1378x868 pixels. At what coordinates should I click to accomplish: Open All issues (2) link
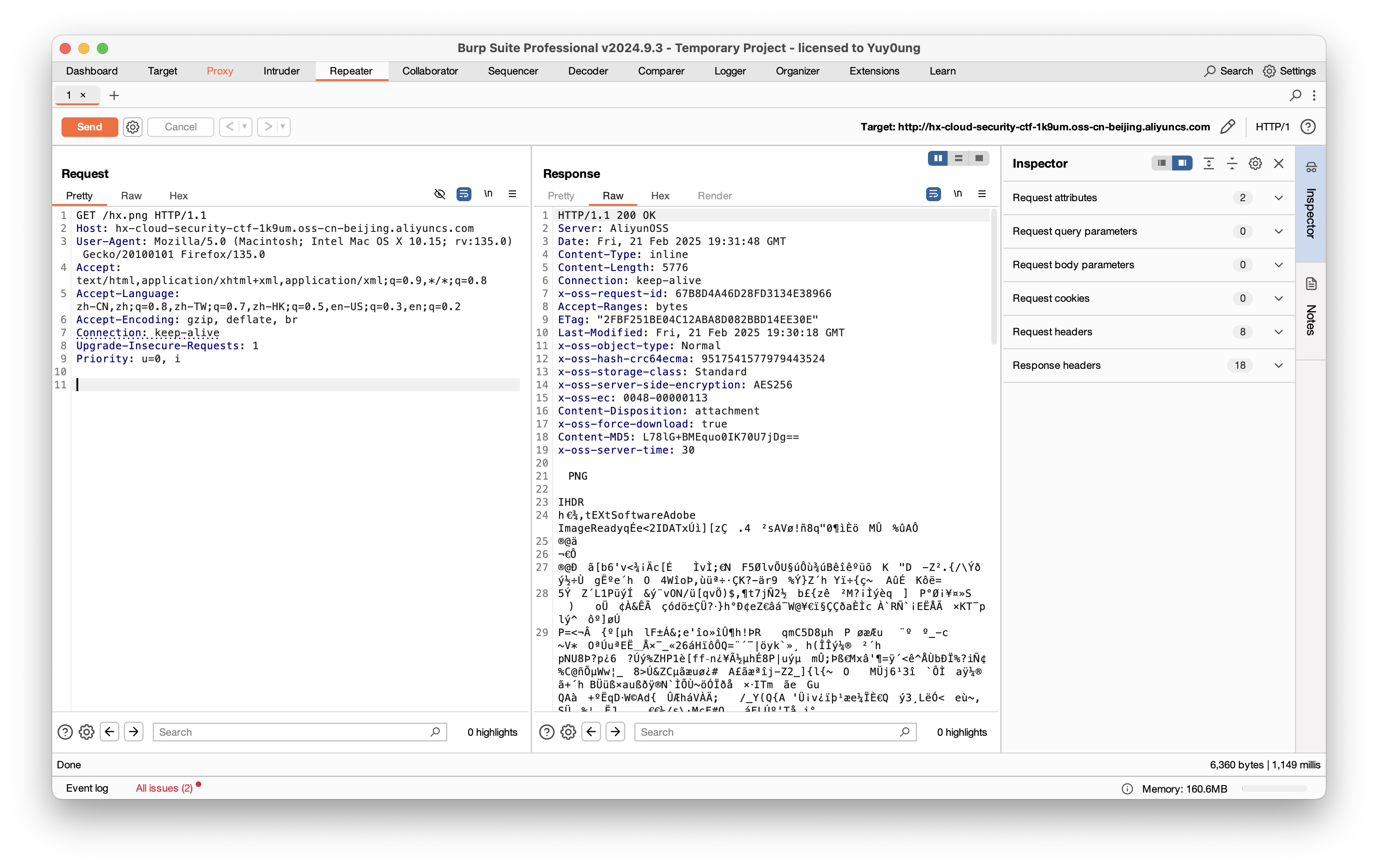click(164, 788)
